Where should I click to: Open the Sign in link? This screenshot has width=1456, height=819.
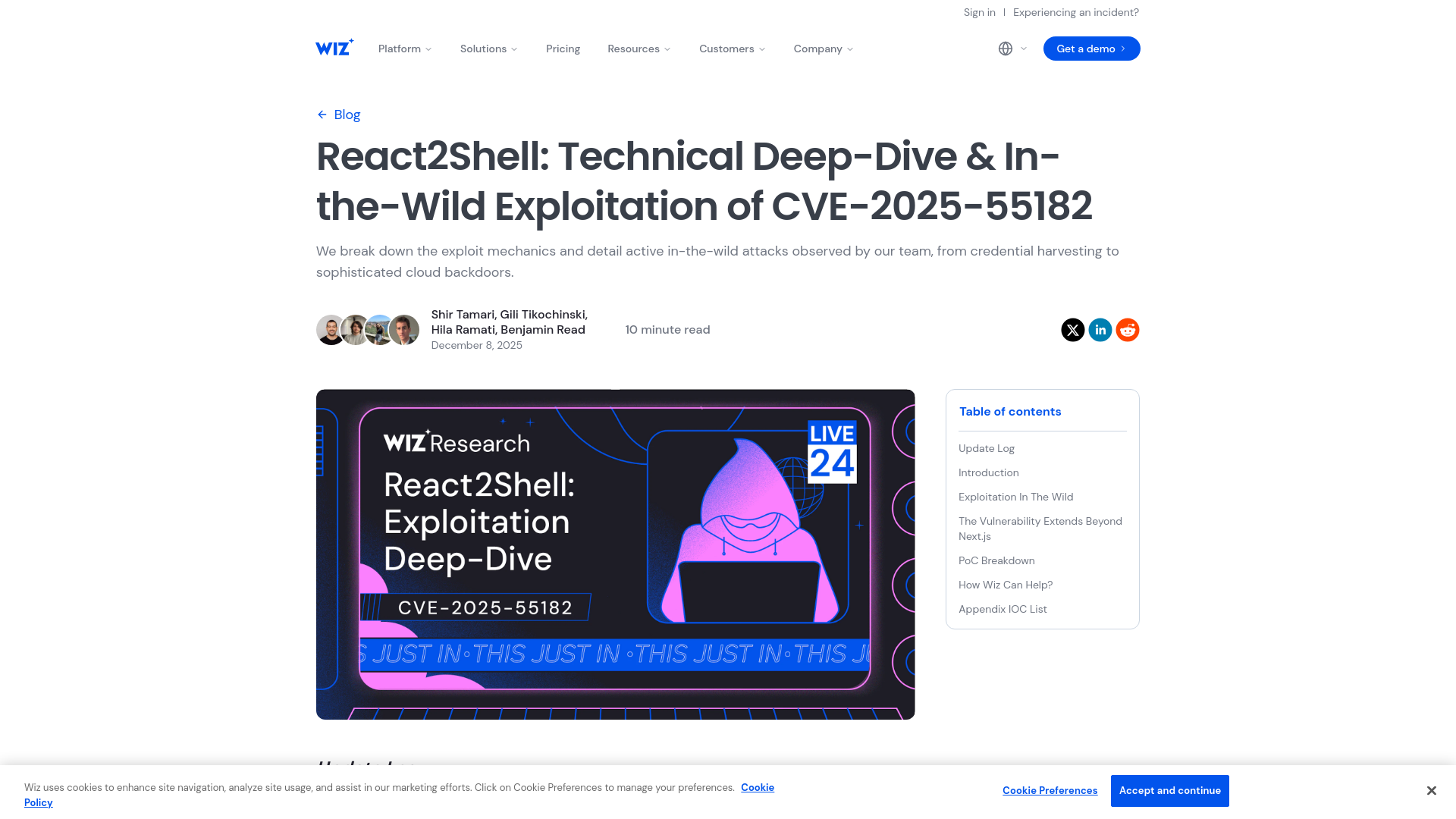coord(979,12)
